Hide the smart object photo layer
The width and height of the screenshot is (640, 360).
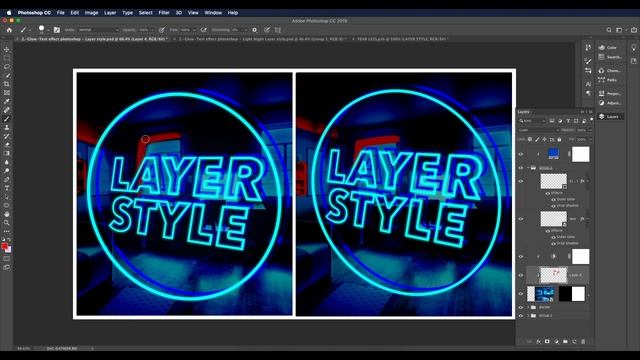click(521, 294)
